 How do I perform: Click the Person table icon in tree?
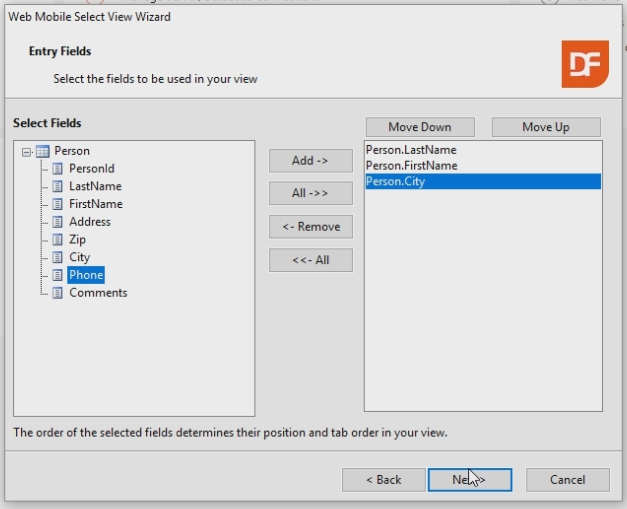[42, 151]
